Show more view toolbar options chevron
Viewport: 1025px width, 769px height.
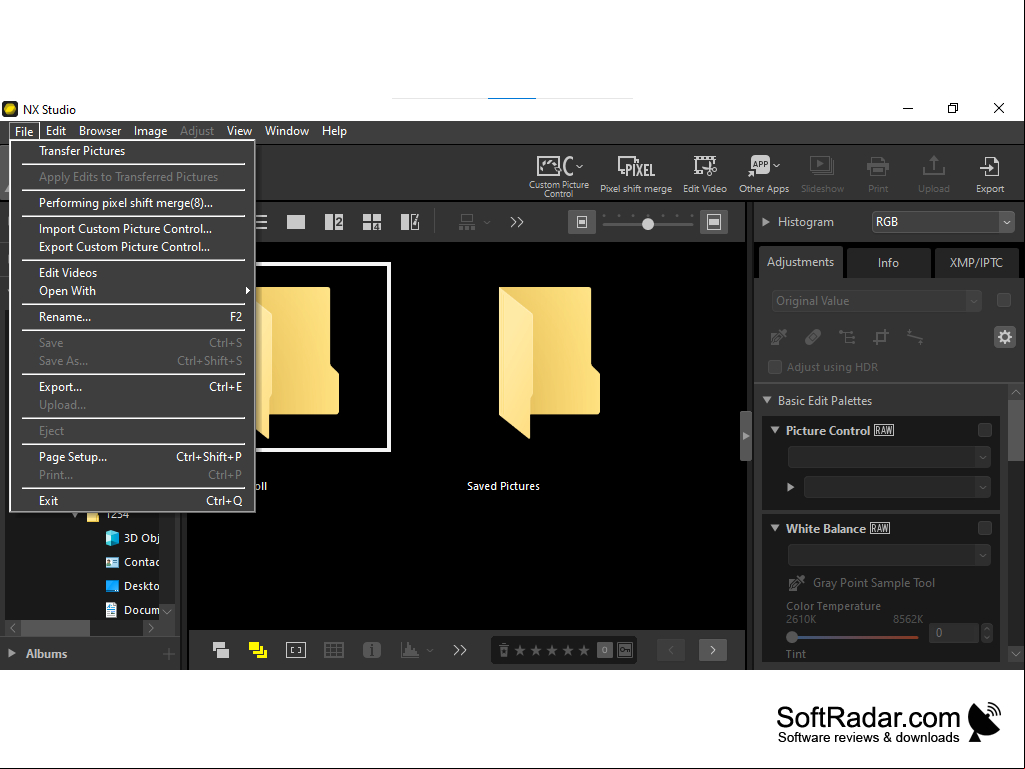517,222
